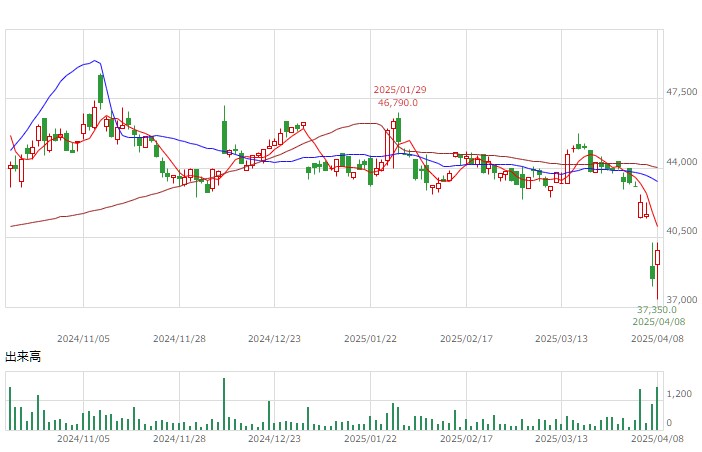Click the 2024/11/05 date under the volume chart
This screenshot has width=702, height=452.
pyautogui.click(x=83, y=439)
